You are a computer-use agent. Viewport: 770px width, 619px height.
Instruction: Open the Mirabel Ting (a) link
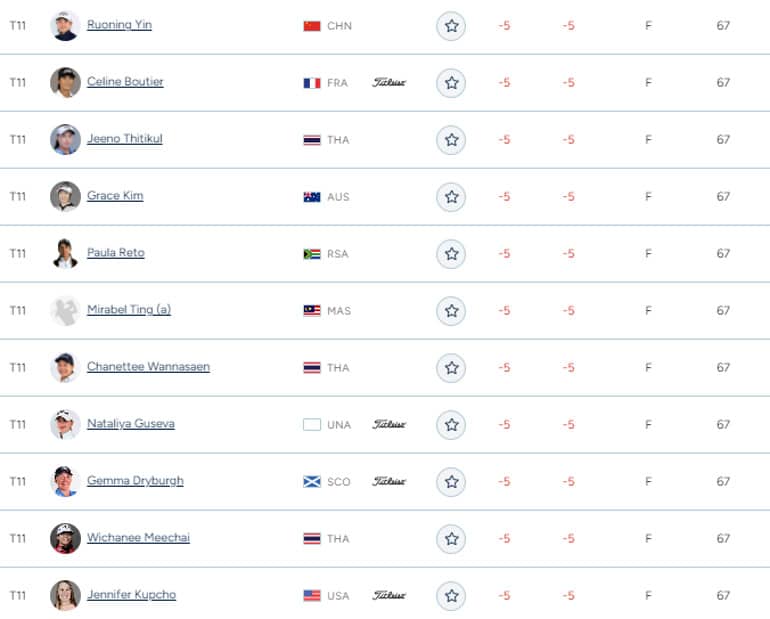[x=129, y=309]
